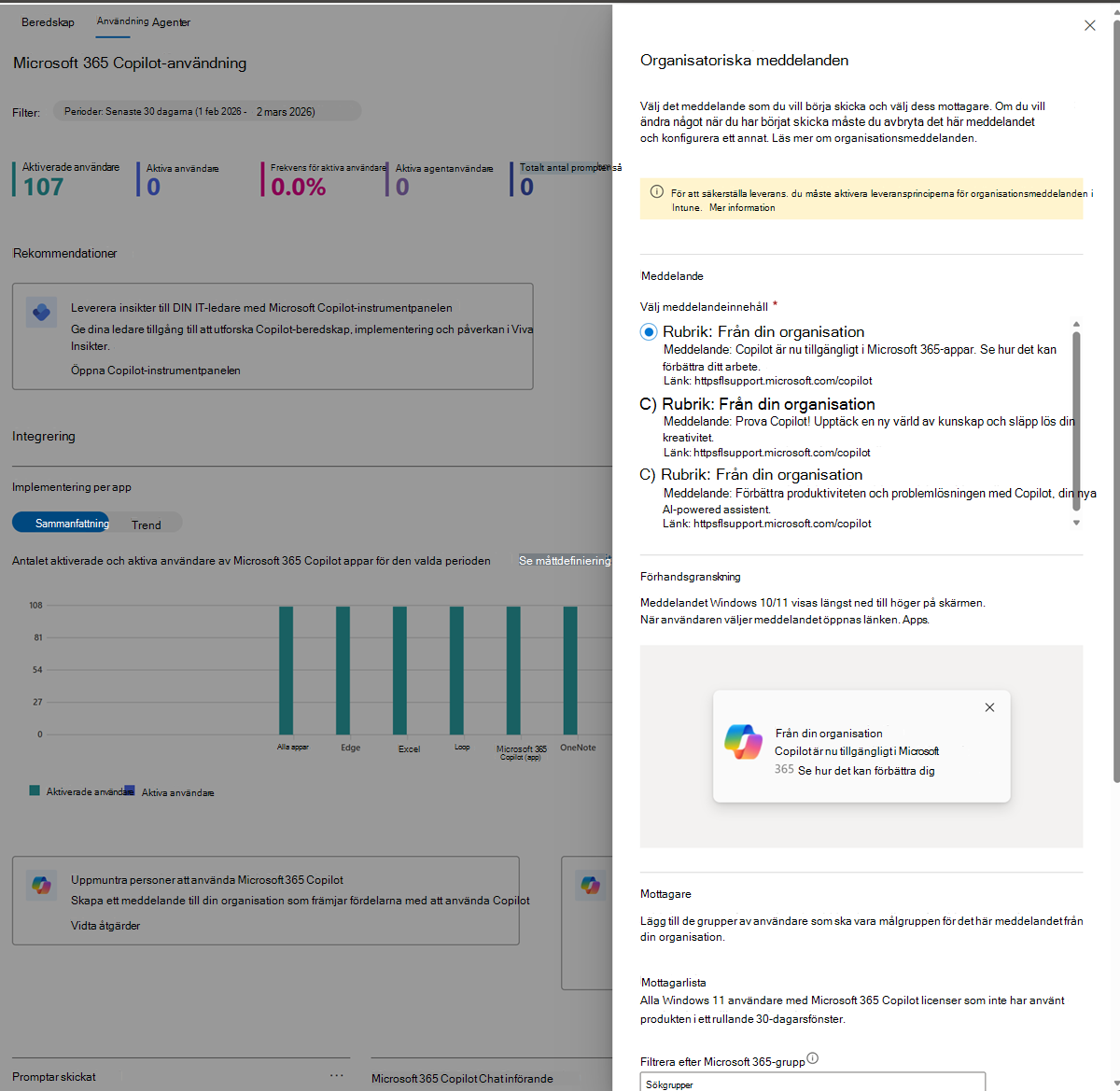Click the Vidta åtgärder link

pyautogui.click(x=105, y=926)
